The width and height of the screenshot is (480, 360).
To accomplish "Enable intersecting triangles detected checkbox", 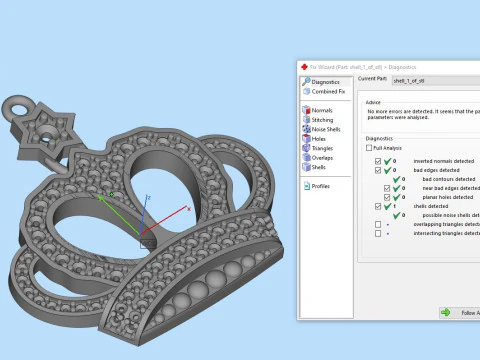I will [378, 233].
